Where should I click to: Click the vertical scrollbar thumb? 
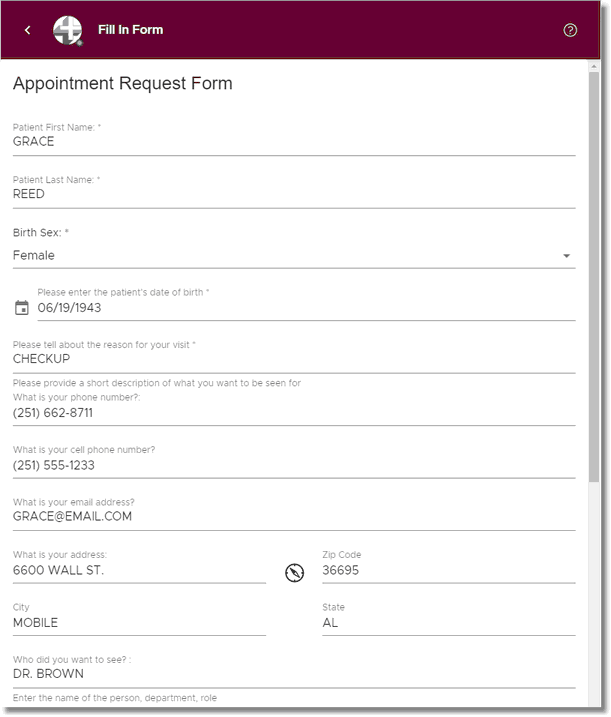pyautogui.click(x=594, y=277)
